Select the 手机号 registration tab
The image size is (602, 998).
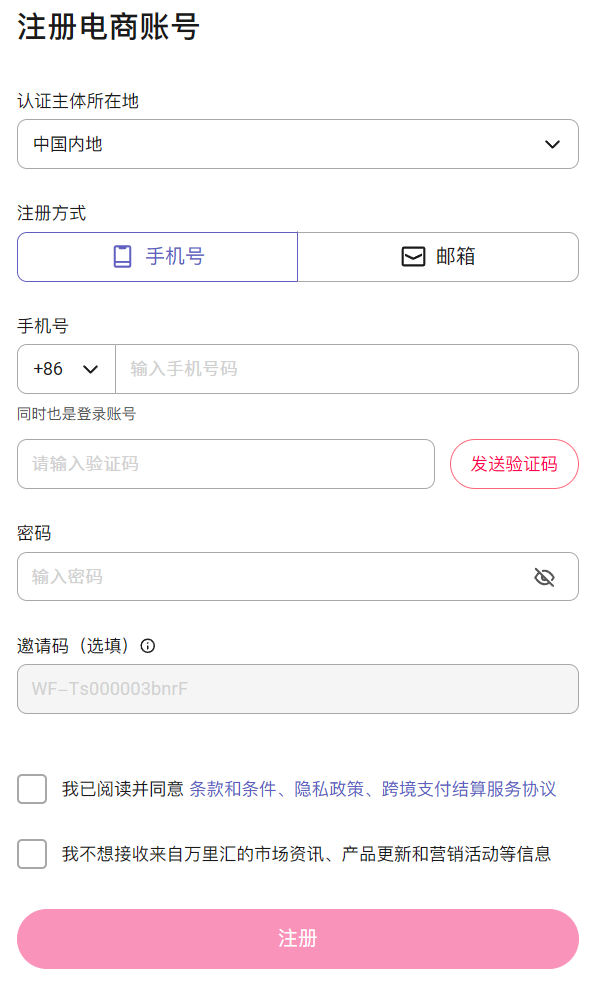[158, 257]
